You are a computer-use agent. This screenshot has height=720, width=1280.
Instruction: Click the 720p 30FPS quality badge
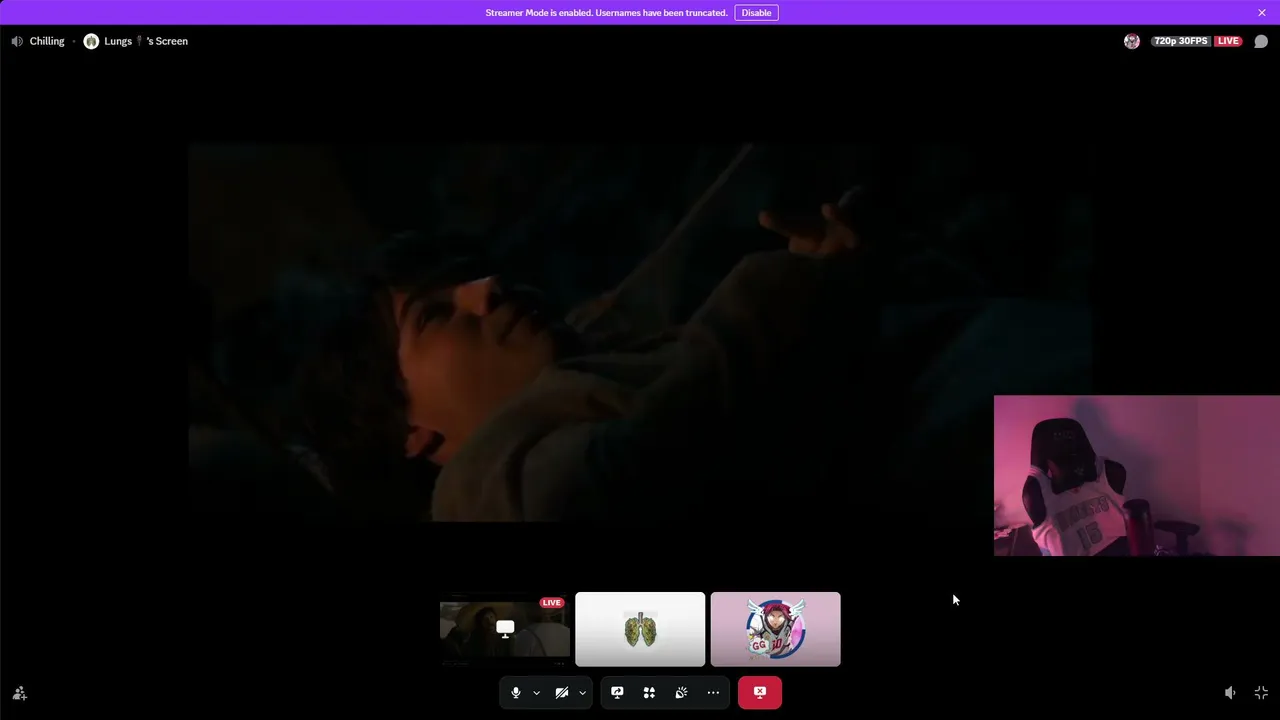(1181, 41)
